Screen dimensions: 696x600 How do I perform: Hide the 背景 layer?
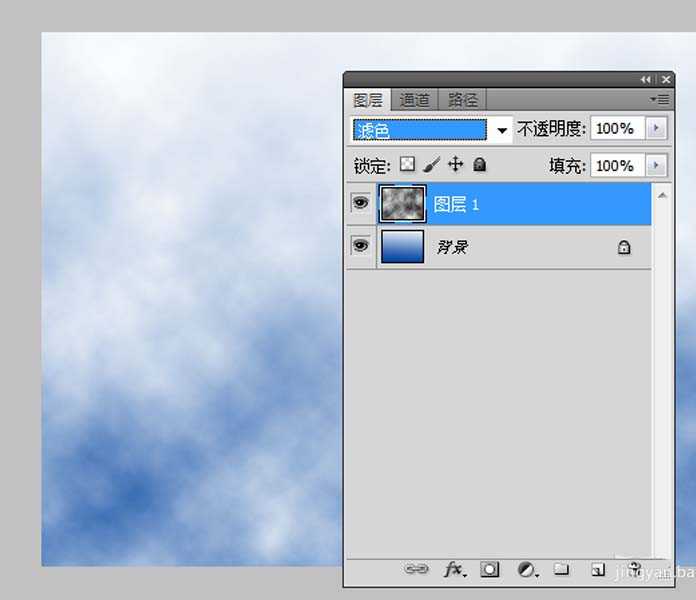click(360, 246)
